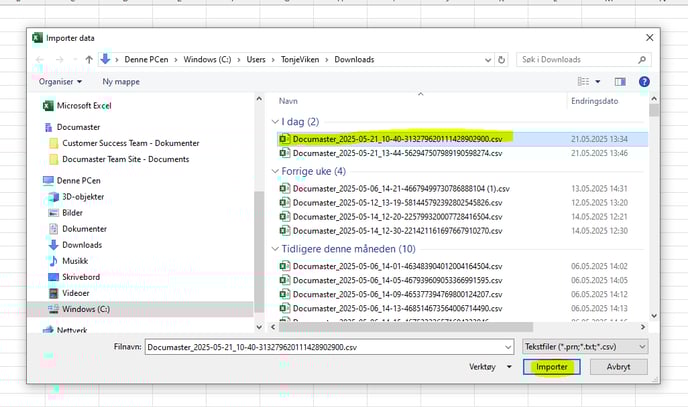Collapse 'Tidligere denne måneden (10)' group
Image resolution: width=688 pixels, height=407 pixels.
click(x=275, y=249)
